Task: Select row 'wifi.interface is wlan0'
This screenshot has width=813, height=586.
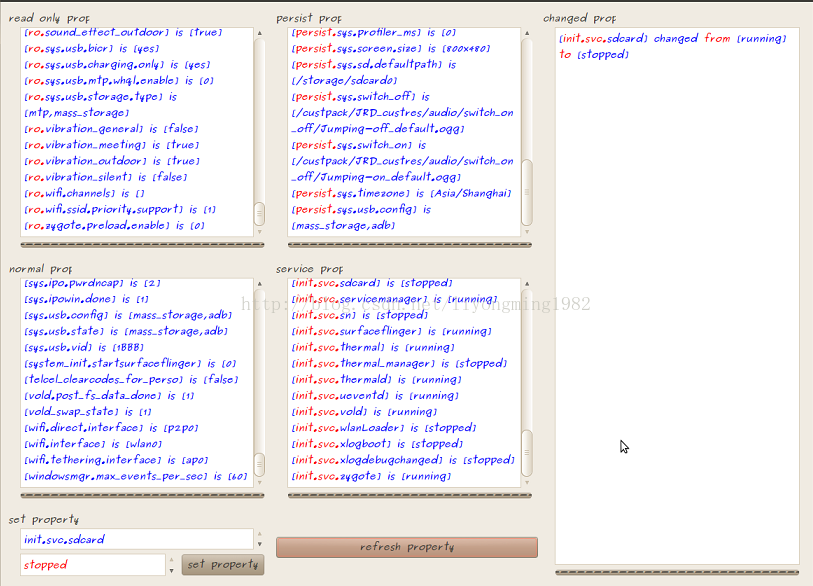Action: [93, 444]
